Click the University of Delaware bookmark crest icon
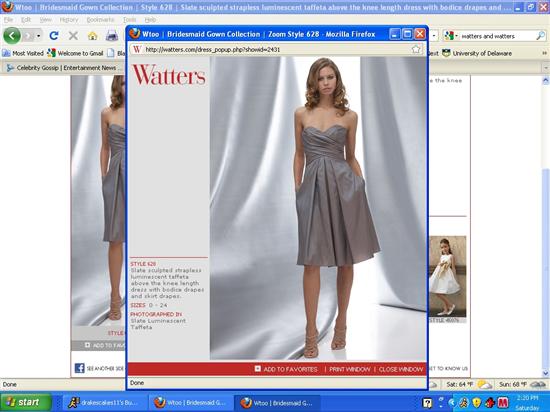This screenshot has height=412, width=550. [446, 53]
